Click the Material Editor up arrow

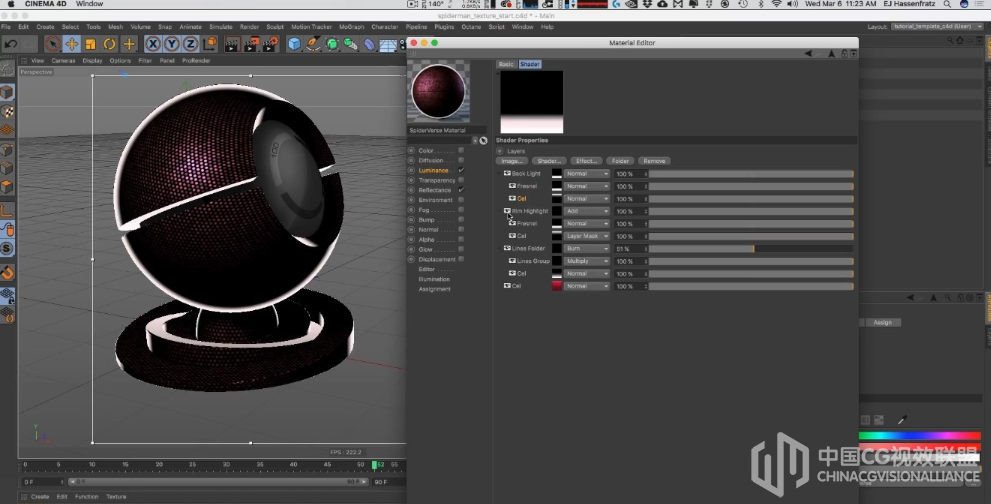pyautogui.click(x=832, y=54)
